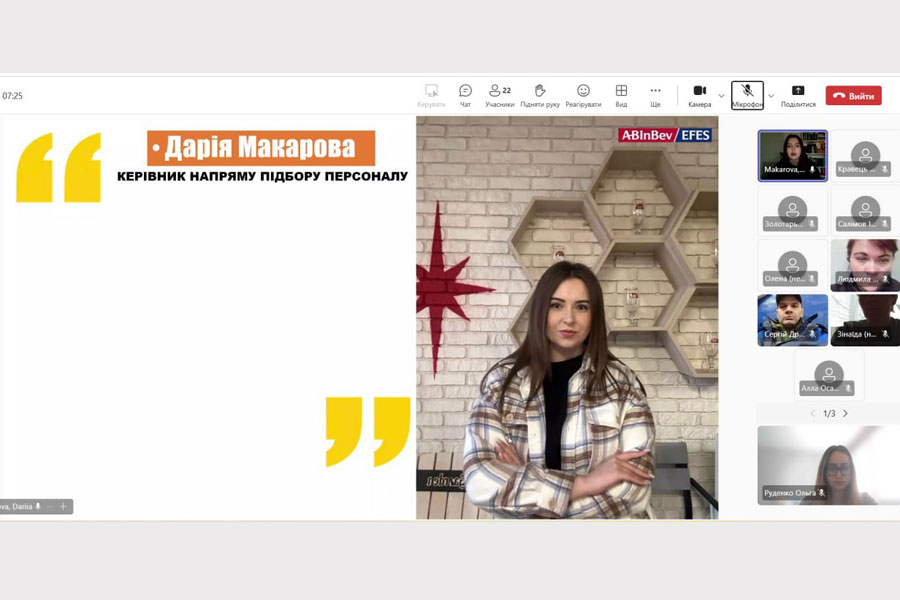Screen dimensions: 900x600
Task: Open Реагувати reactions menu
Action: [x=583, y=95]
